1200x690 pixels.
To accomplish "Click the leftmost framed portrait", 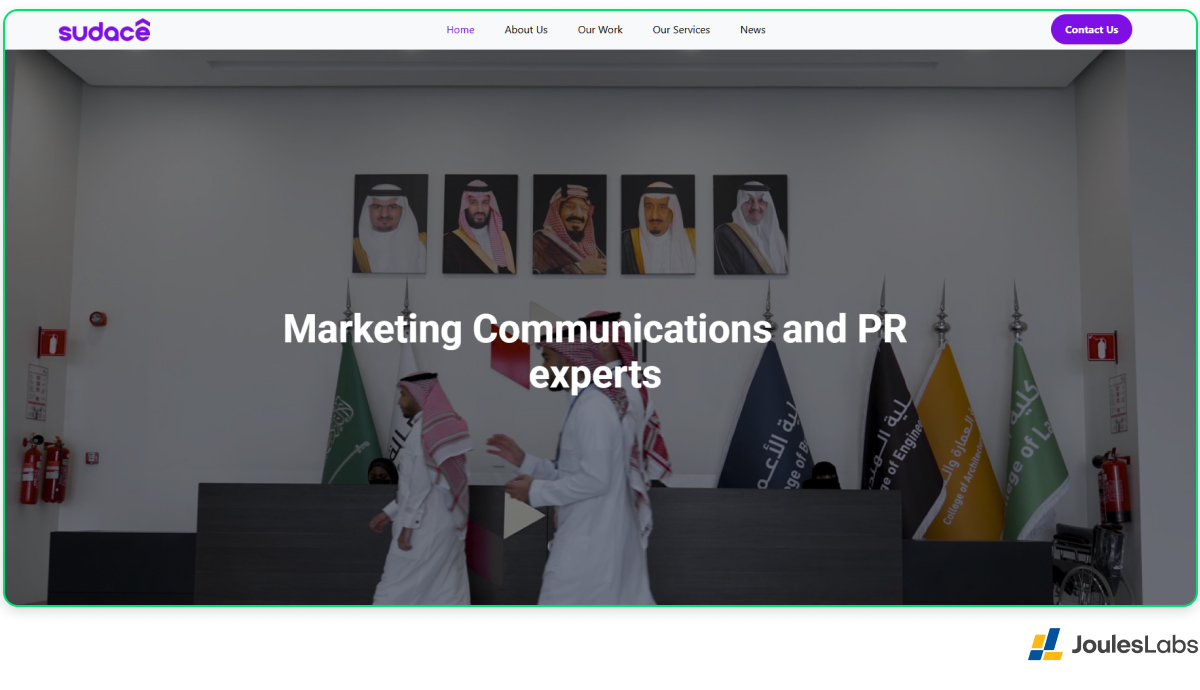I will click(x=390, y=224).
